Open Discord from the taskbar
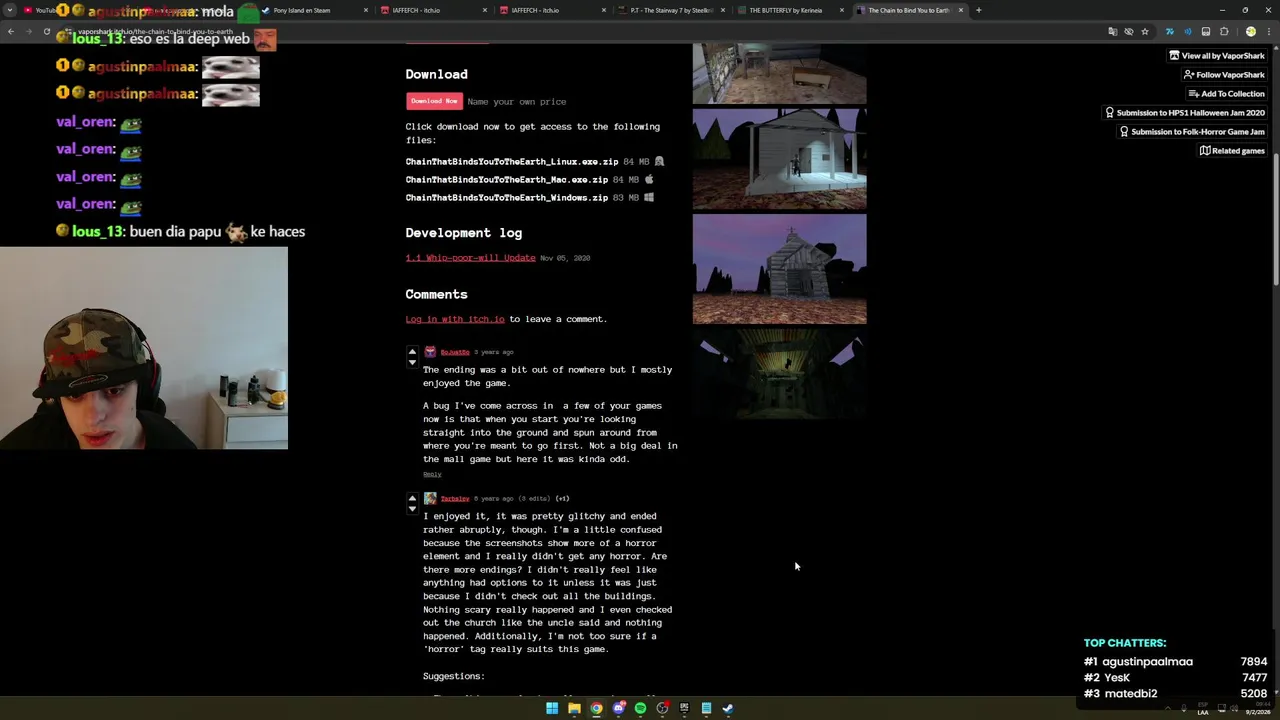This screenshot has width=1280, height=720. click(x=618, y=708)
